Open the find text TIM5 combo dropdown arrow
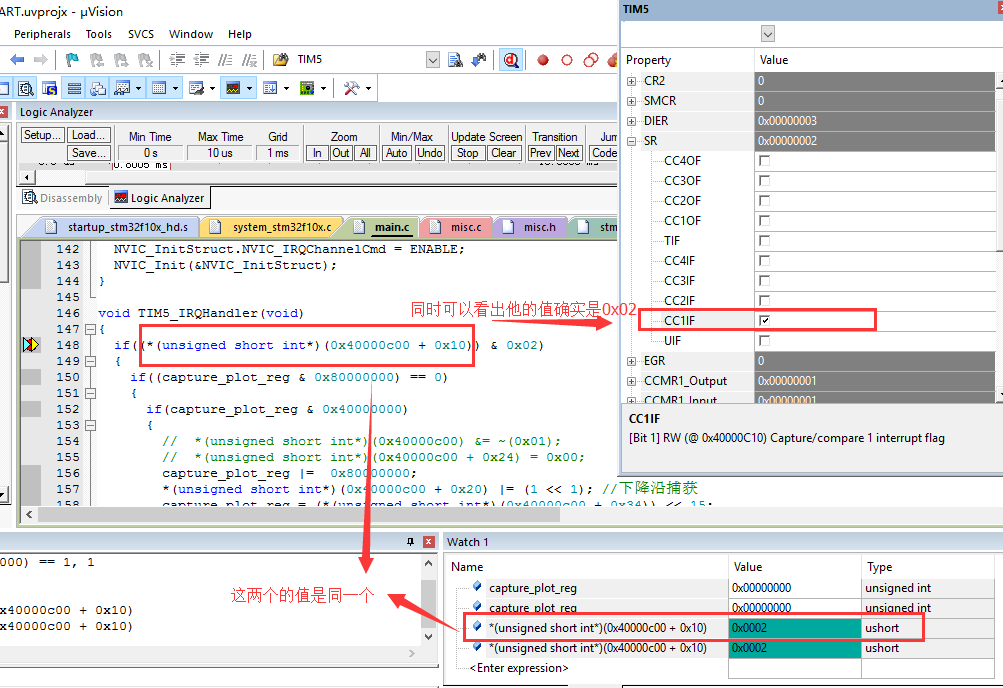The image size is (1003, 688). 433,59
